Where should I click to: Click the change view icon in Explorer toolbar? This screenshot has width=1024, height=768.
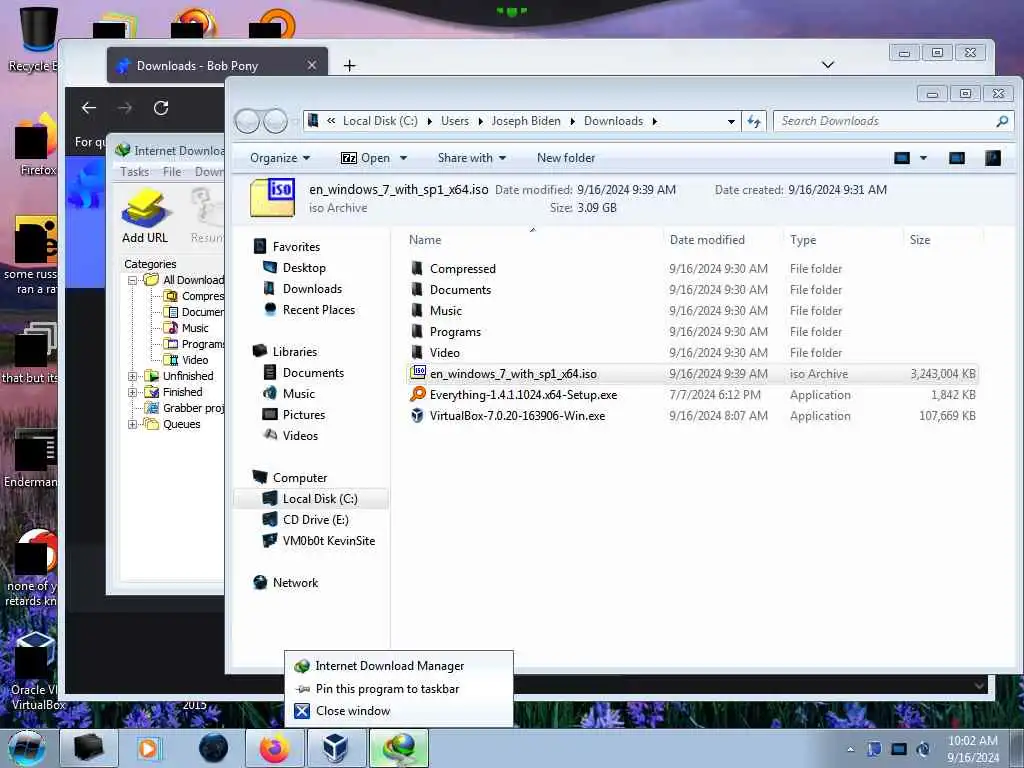(902, 158)
